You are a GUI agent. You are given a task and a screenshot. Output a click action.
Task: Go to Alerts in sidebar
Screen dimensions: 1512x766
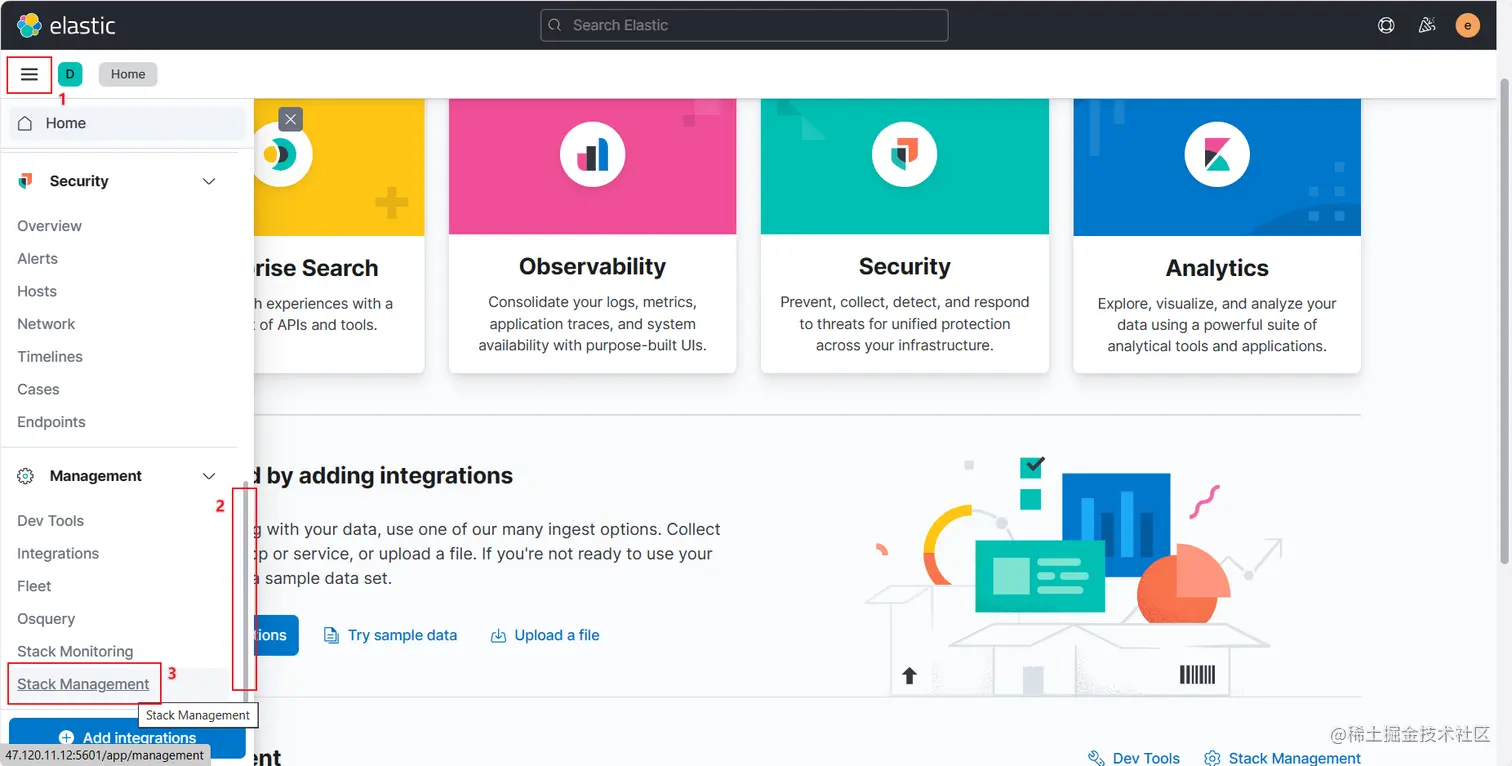pyautogui.click(x=37, y=258)
